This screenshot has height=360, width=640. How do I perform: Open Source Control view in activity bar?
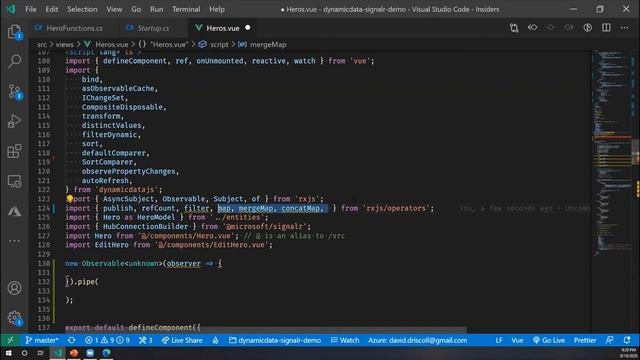pyautogui.click(x=14, y=91)
